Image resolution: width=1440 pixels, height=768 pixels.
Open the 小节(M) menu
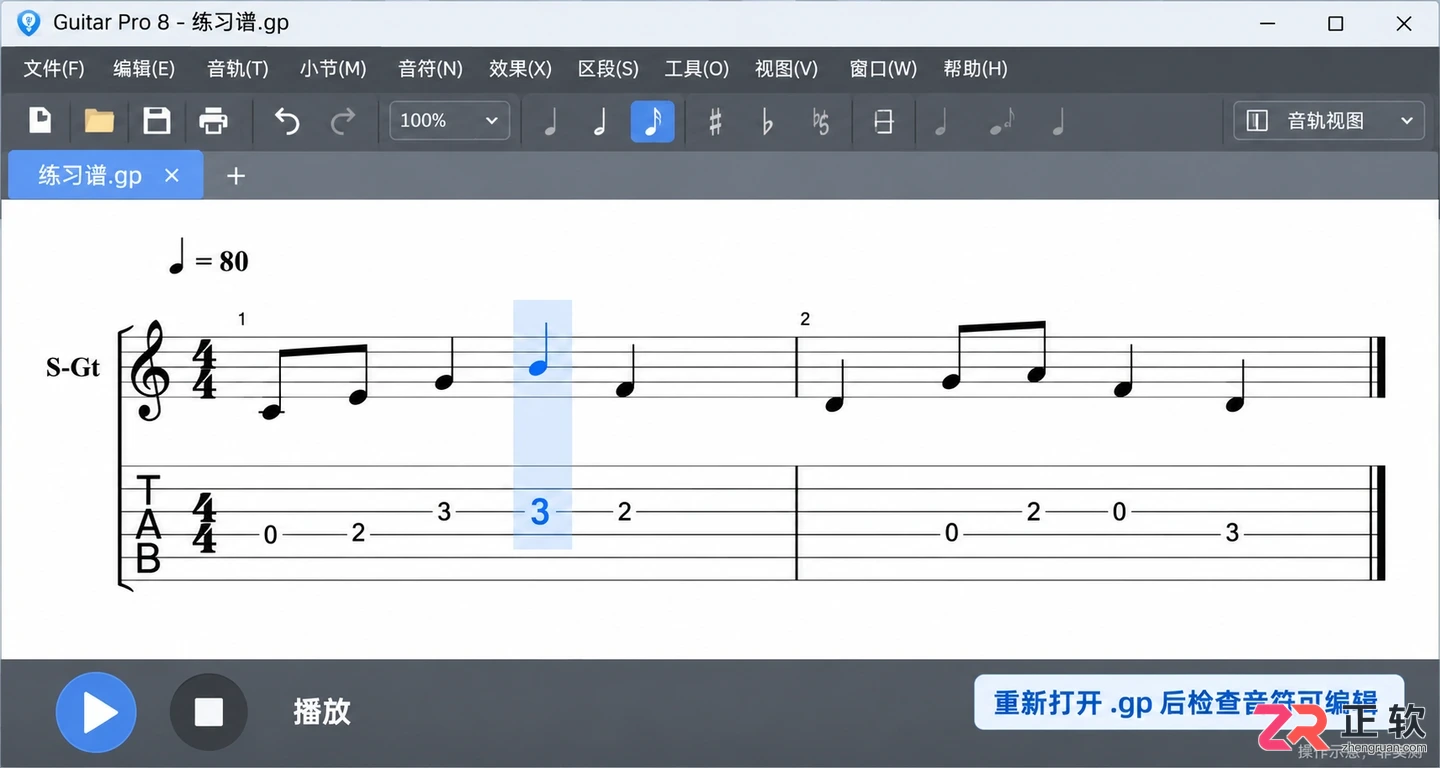[333, 69]
